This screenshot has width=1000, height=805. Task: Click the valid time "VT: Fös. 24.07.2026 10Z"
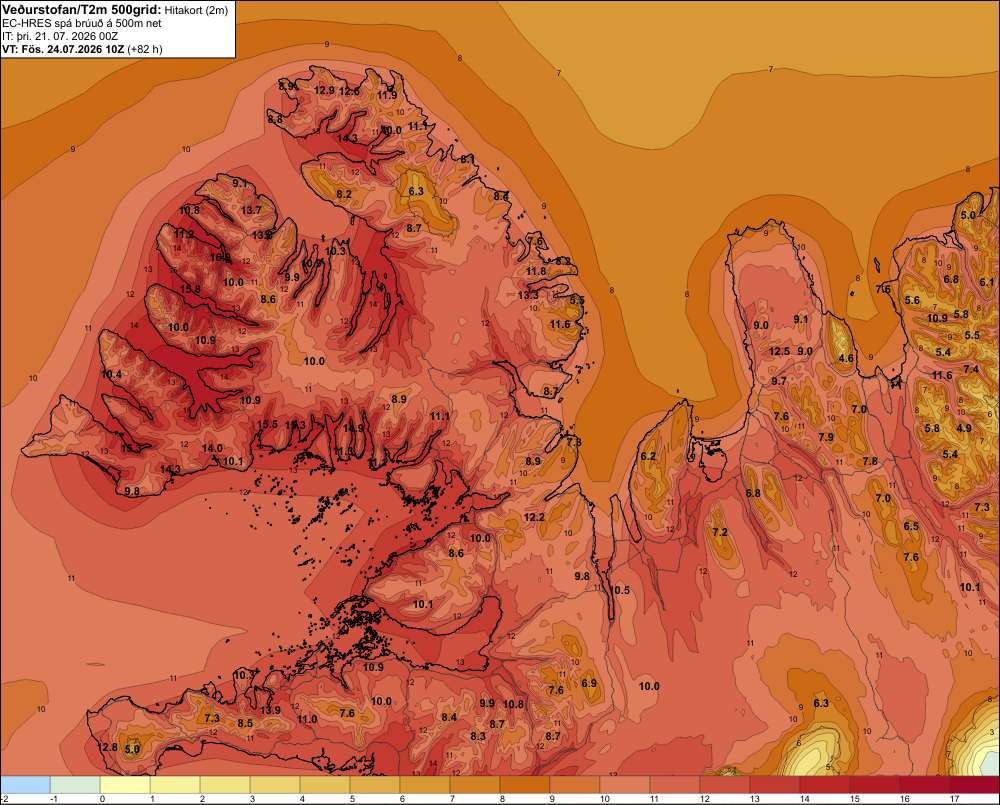pos(63,49)
